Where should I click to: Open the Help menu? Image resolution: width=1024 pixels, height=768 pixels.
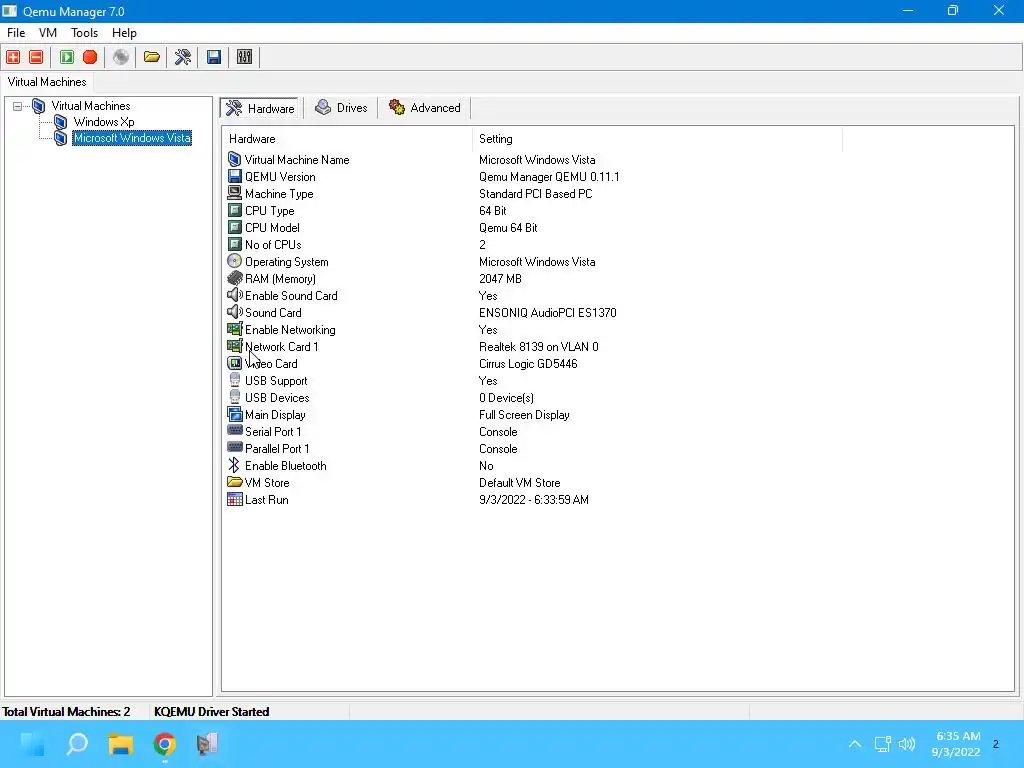[124, 33]
